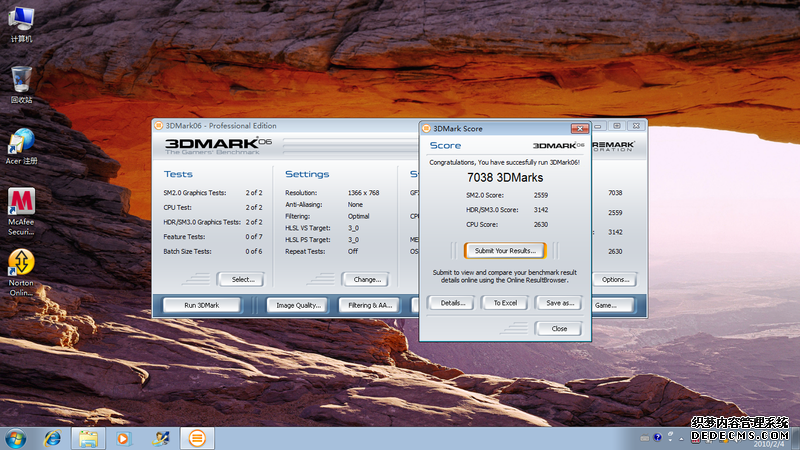
Task: Click the Run 3DMark button
Action: pos(202,305)
